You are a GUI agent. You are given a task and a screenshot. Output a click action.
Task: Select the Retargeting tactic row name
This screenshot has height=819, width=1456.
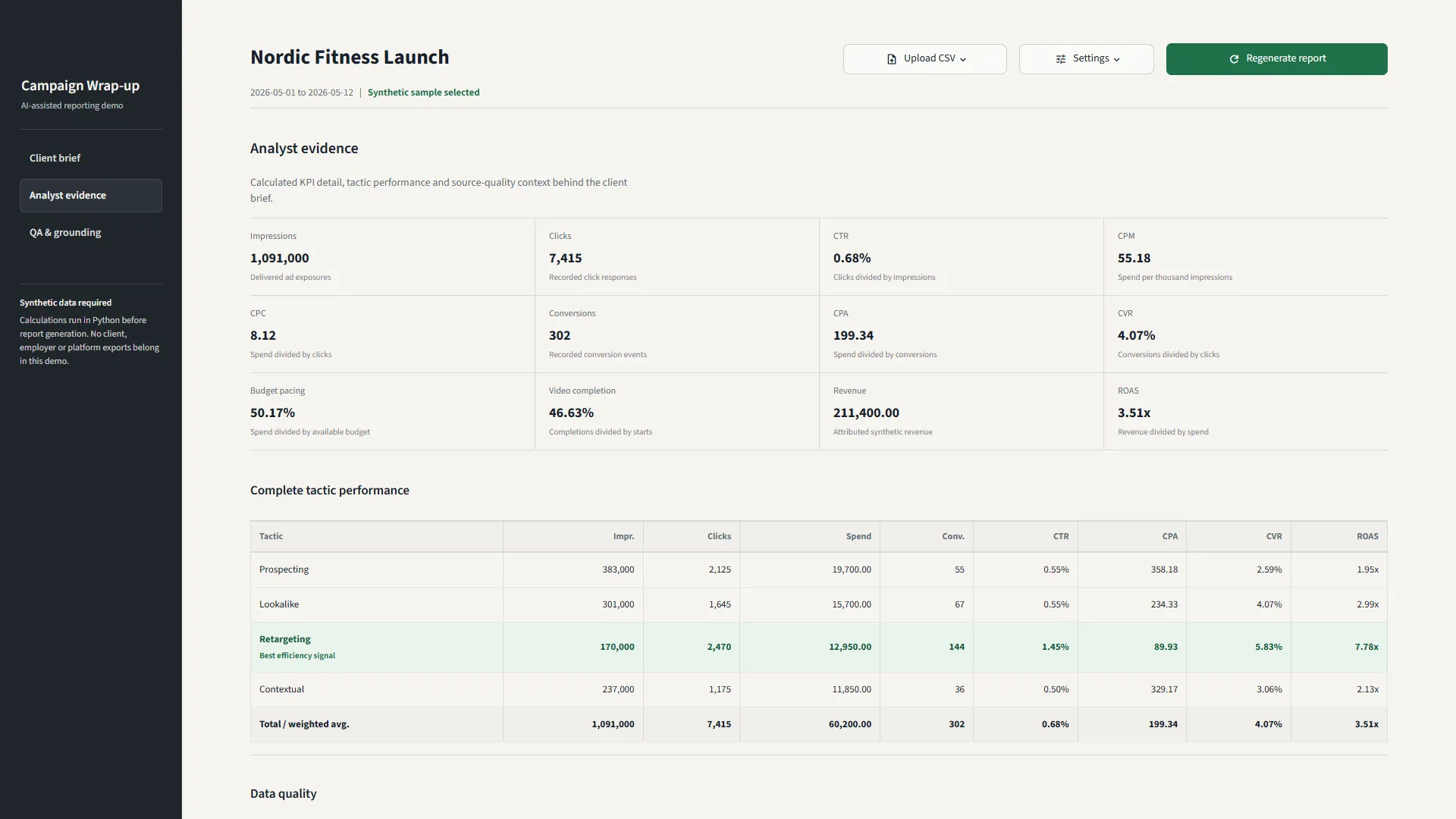click(284, 640)
